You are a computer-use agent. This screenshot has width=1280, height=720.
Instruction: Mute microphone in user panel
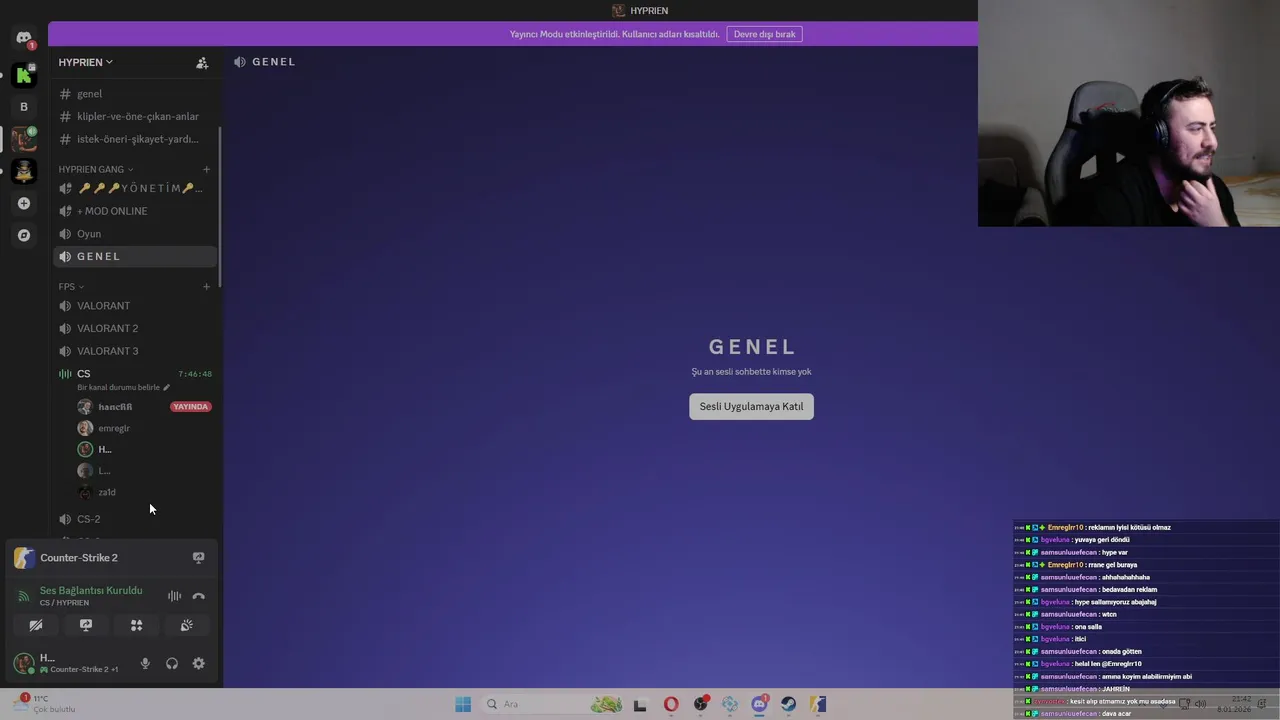[145, 663]
